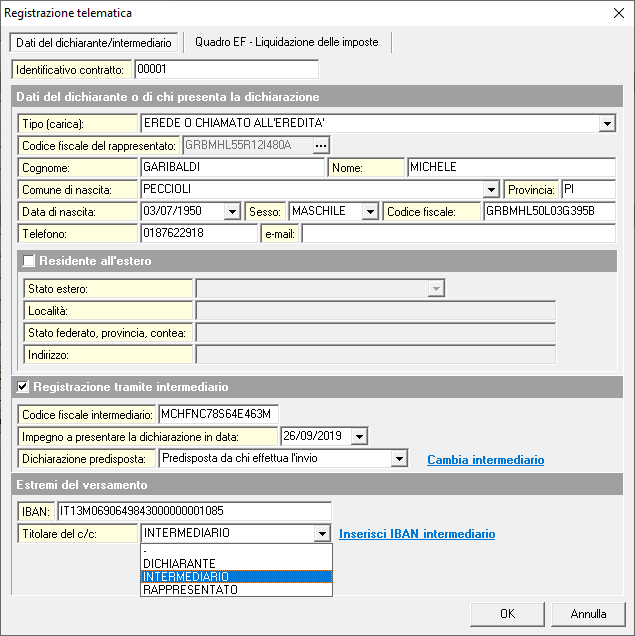Click the ellipsis button beside Codice fiscale del rappresentato
635x636 pixels.
tap(321, 146)
